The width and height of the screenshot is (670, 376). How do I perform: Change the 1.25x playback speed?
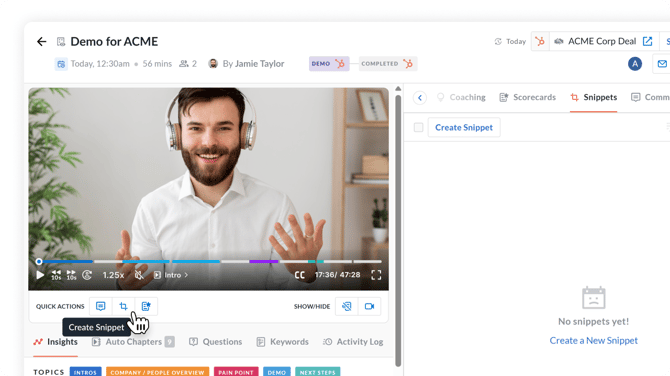coord(113,275)
